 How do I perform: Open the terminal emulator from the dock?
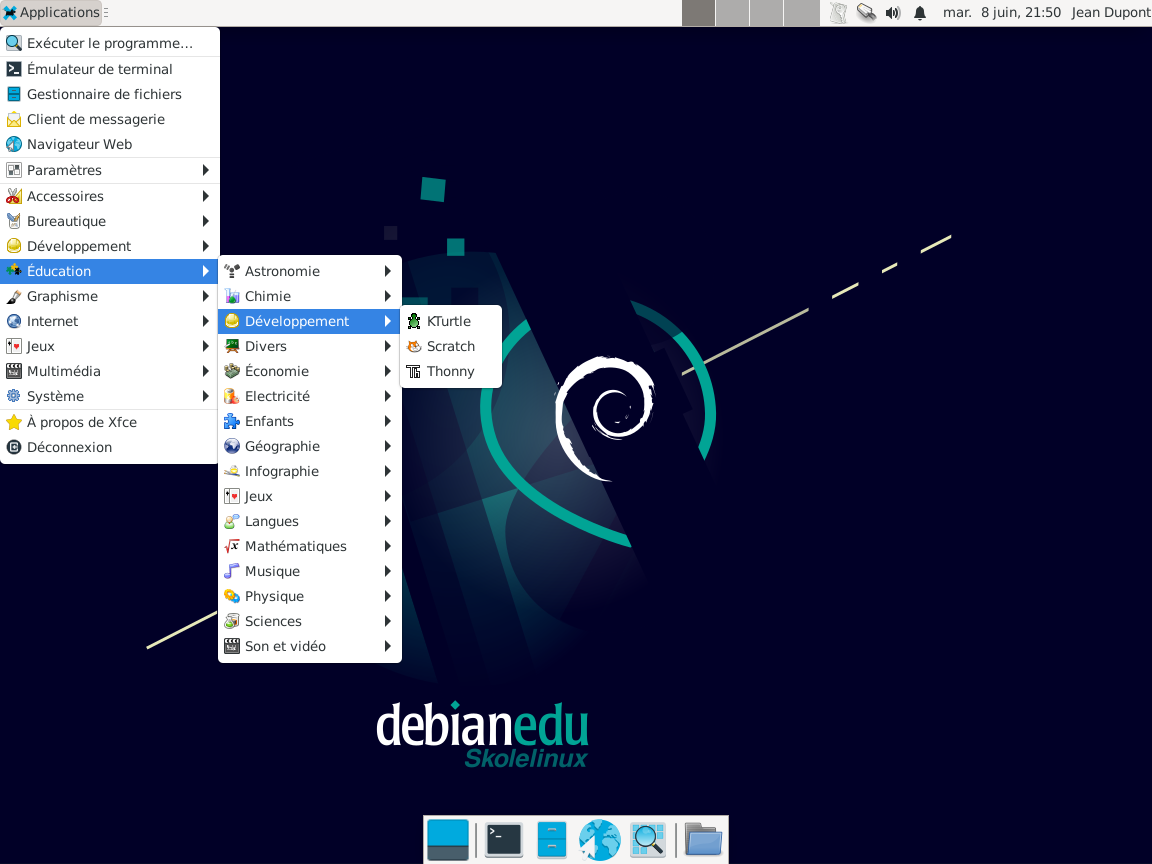coord(503,840)
